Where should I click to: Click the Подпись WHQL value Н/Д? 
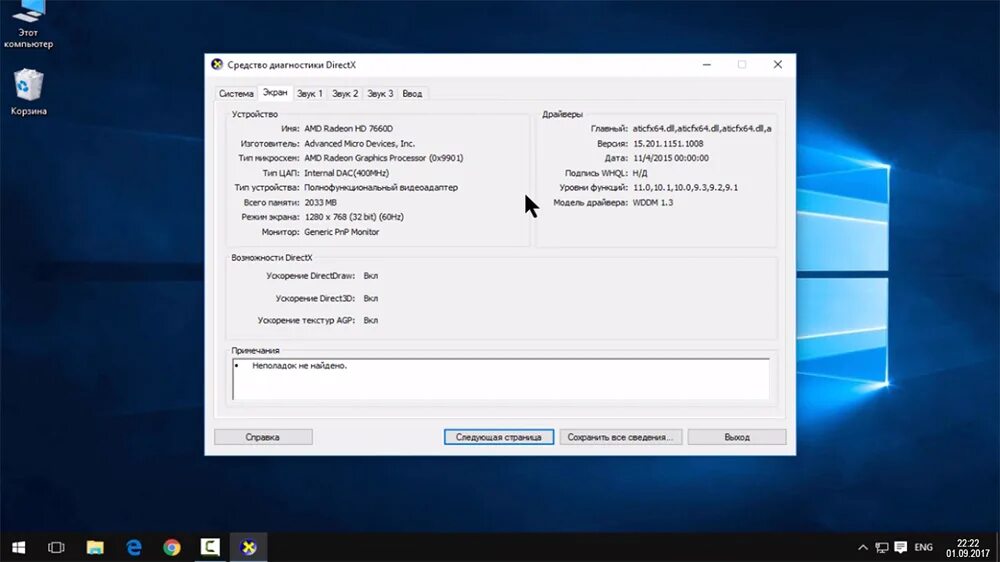pyautogui.click(x=640, y=173)
